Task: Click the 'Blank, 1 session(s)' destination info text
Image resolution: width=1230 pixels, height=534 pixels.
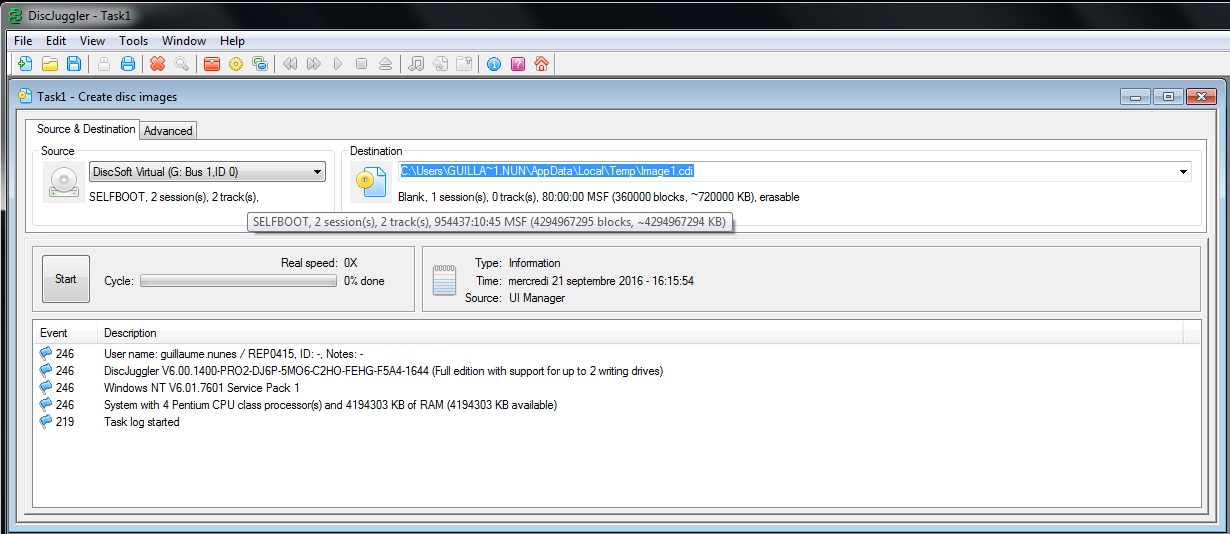Action: tap(598, 197)
